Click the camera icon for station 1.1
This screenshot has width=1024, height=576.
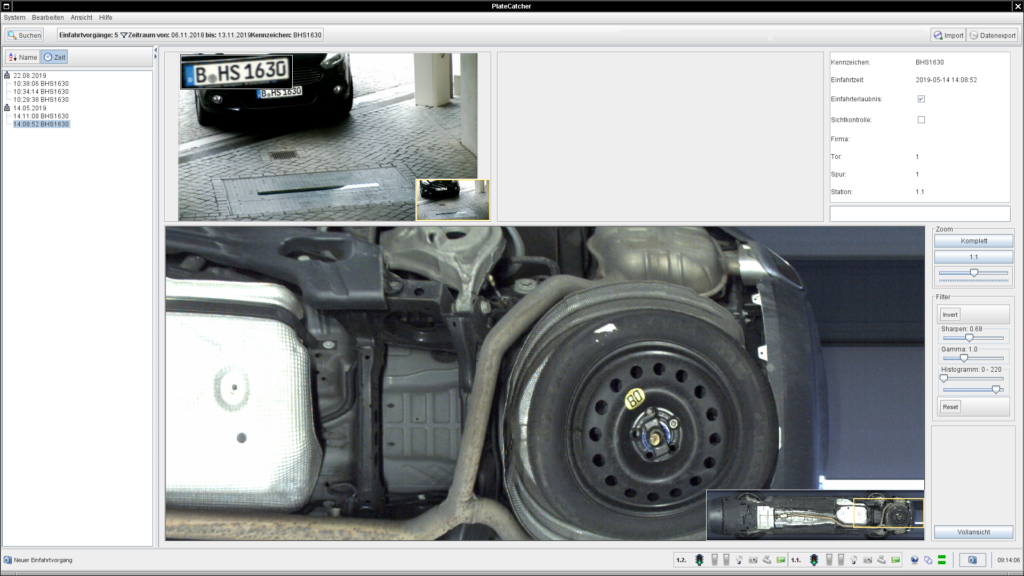click(868, 560)
